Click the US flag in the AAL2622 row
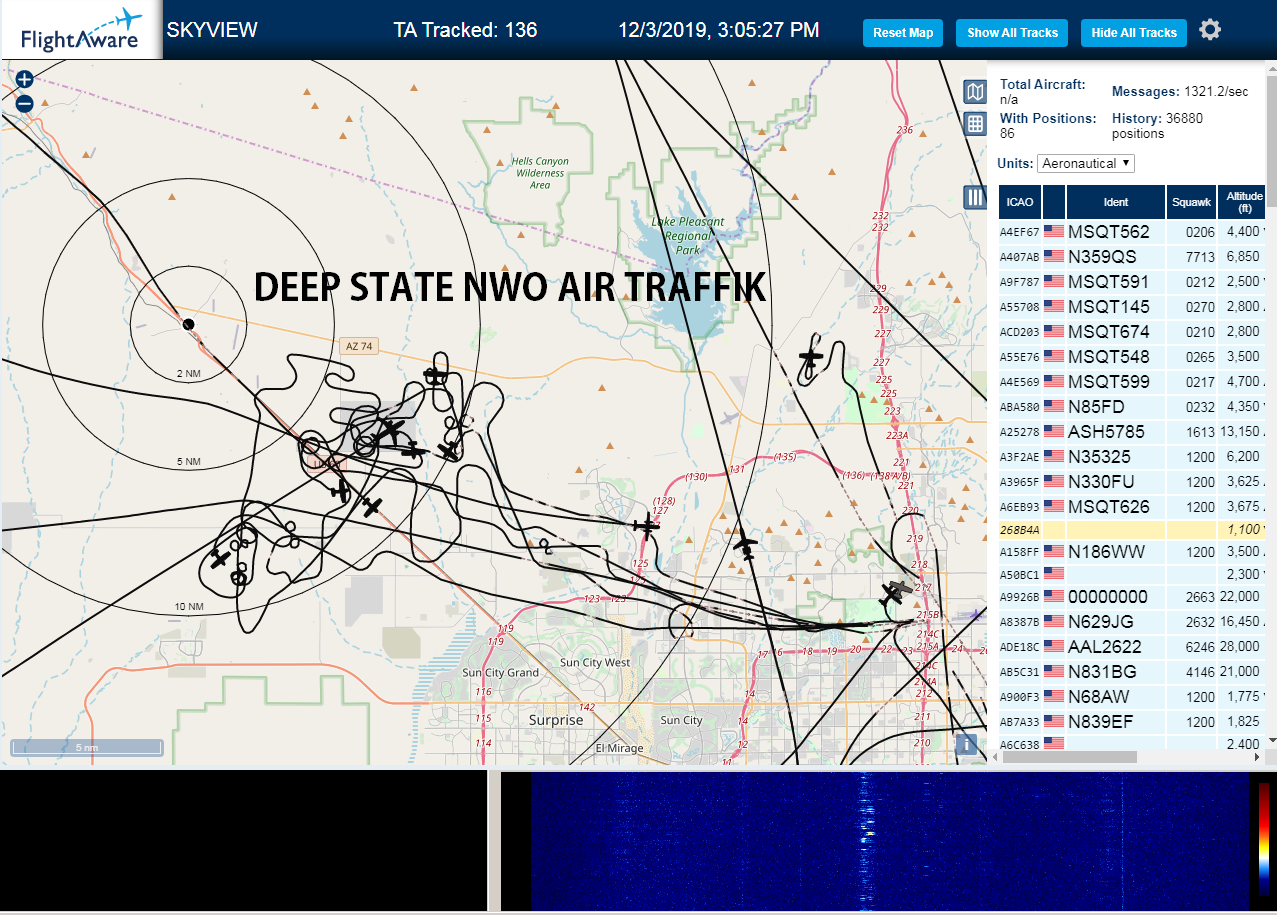 click(1054, 647)
